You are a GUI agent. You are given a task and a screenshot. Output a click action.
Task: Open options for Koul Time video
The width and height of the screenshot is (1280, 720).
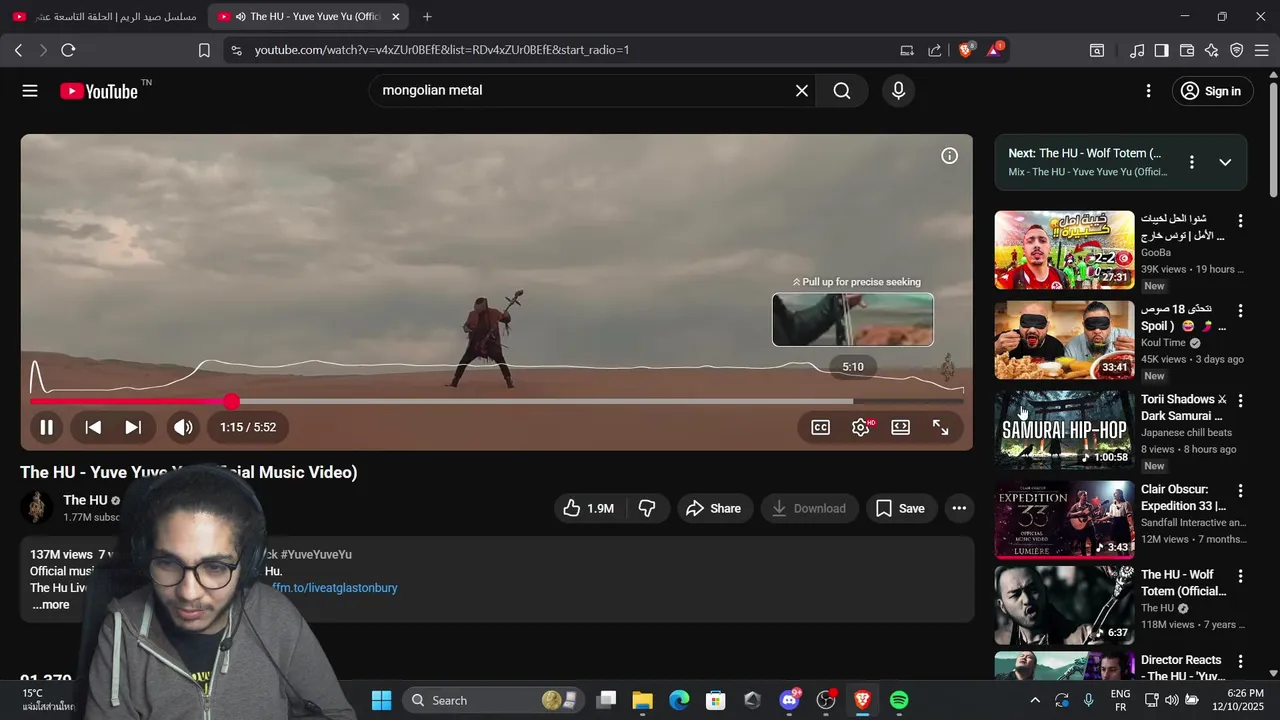(1240, 311)
